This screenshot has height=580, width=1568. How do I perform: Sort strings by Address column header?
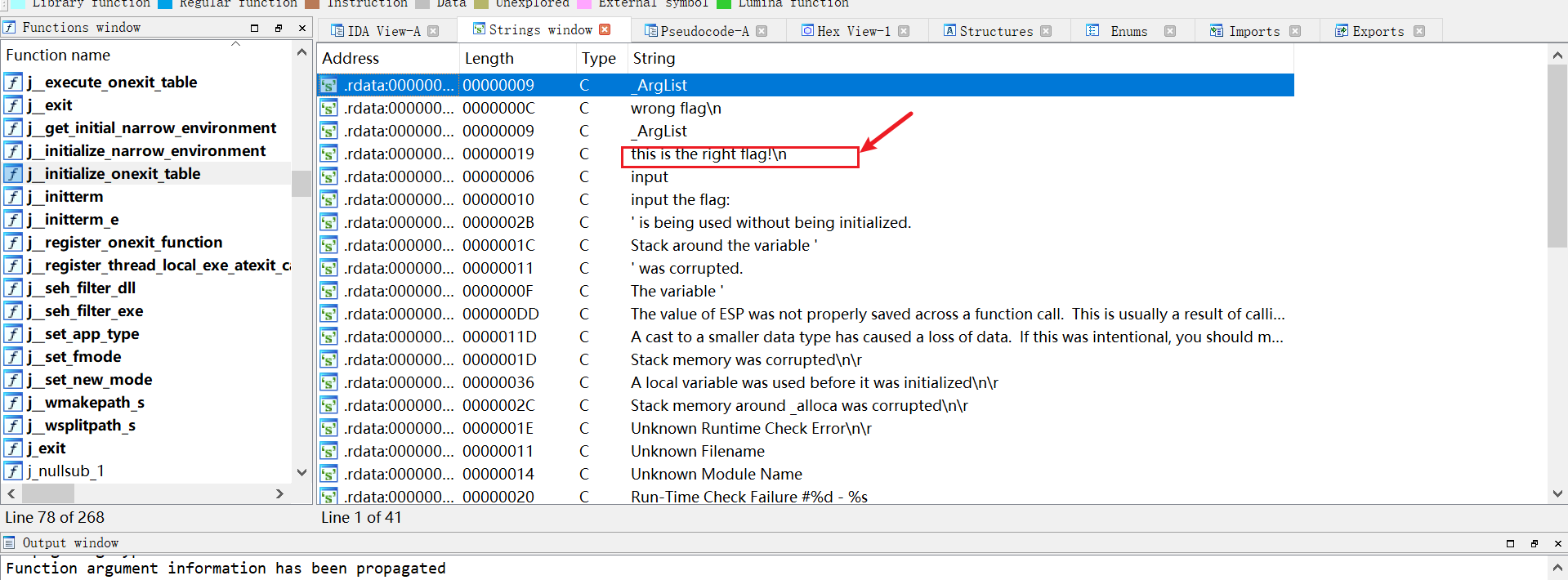click(388, 58)
